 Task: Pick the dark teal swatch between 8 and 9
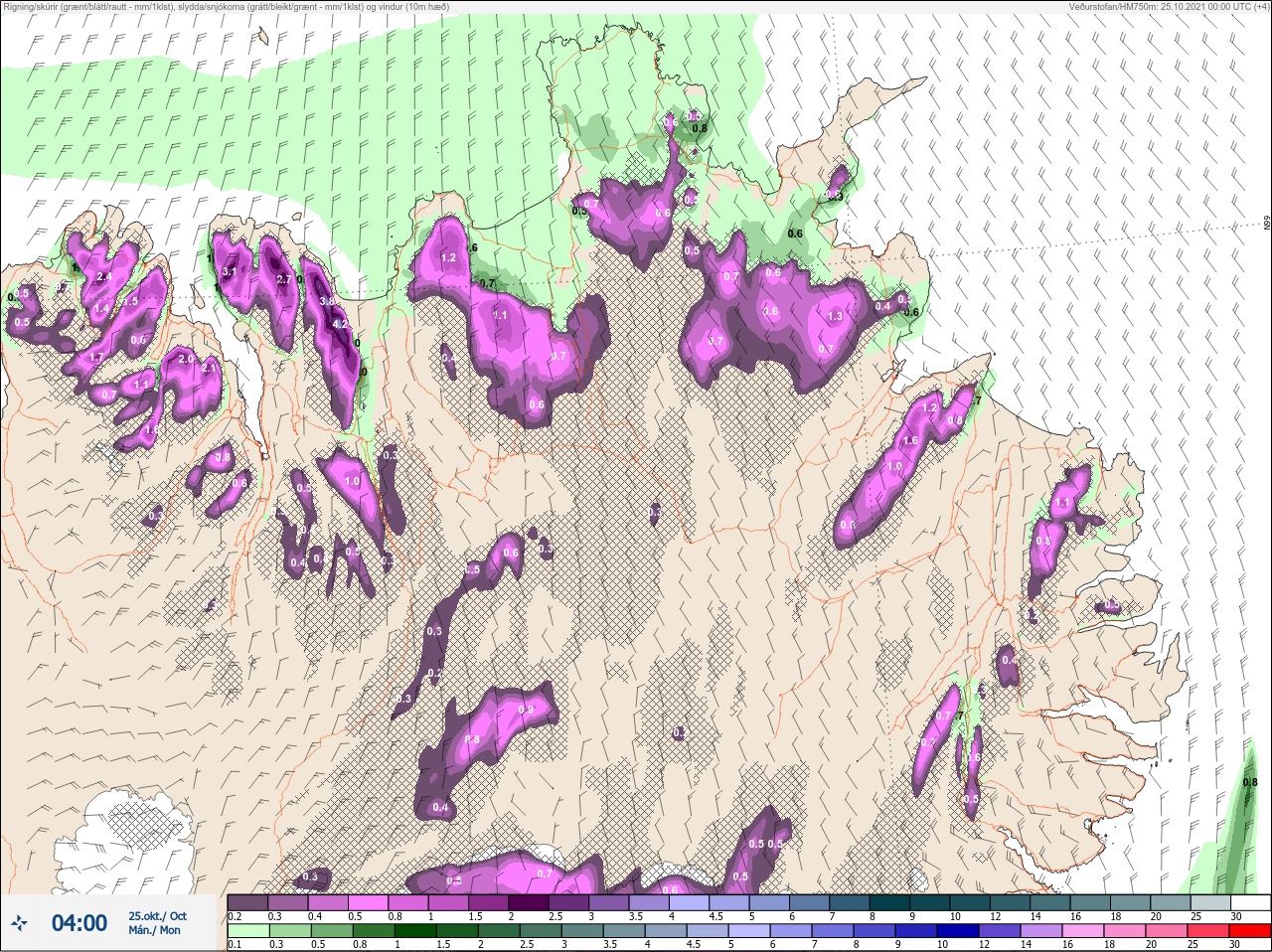pyautogui.click(x=889, y=902)
